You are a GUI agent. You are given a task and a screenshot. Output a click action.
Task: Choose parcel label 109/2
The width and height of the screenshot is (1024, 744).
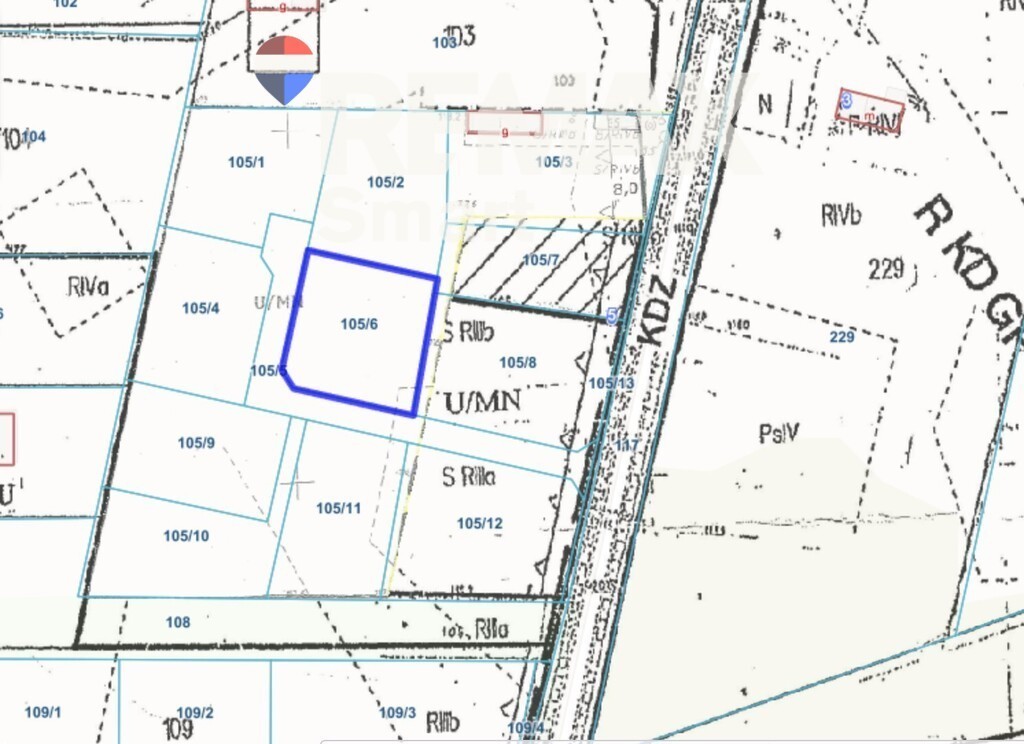click(195, 713)
